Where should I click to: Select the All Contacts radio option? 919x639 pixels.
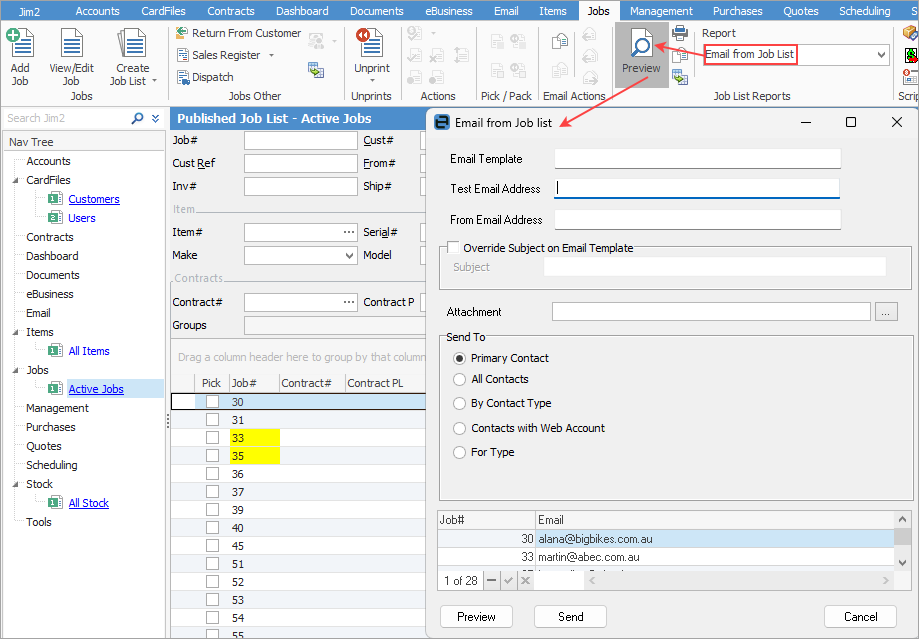tap(460, 379)
